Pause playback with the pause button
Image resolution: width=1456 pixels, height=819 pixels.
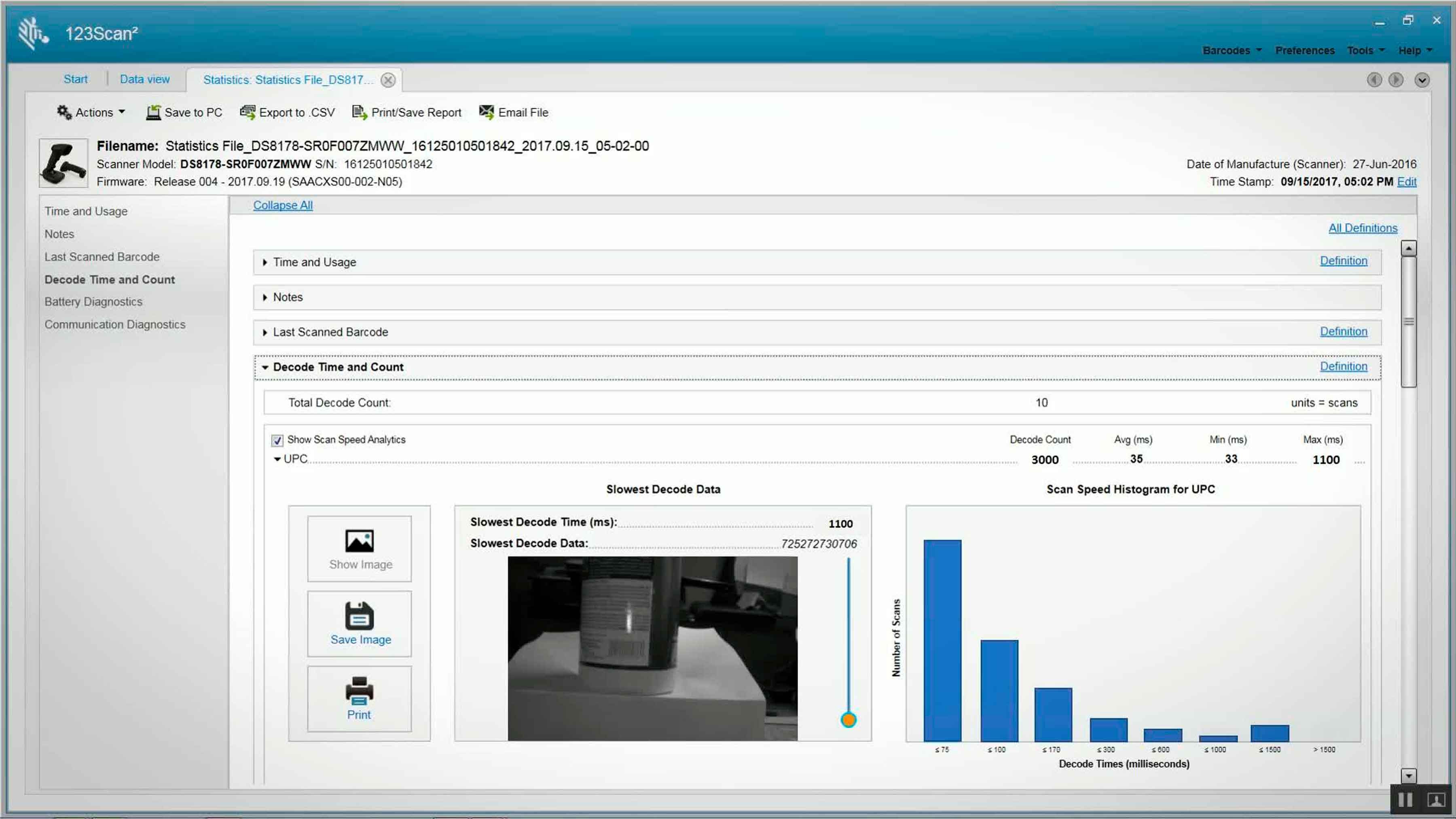click(x=1405, y=800)
